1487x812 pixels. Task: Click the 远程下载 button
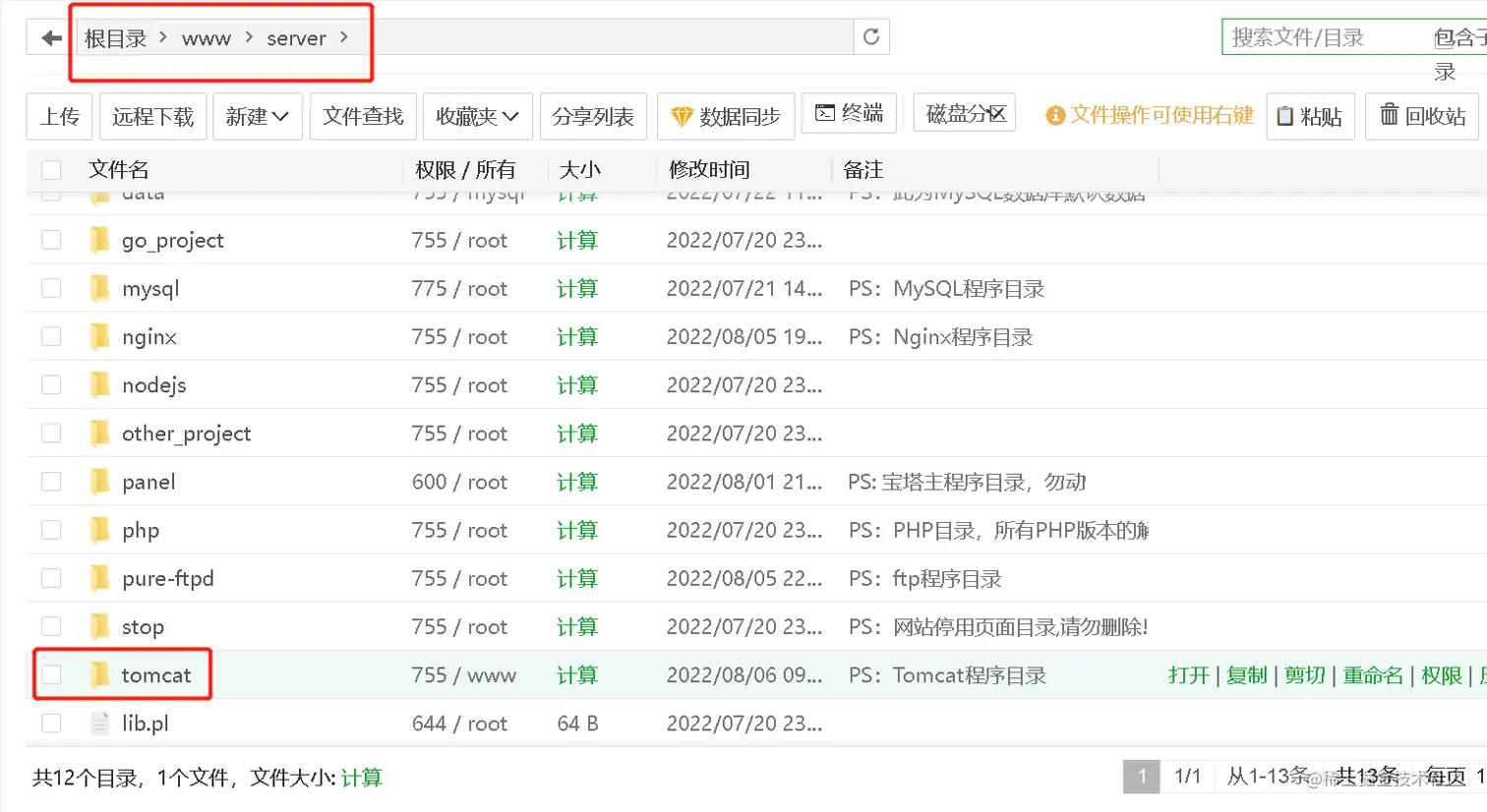tap(153, 117)
